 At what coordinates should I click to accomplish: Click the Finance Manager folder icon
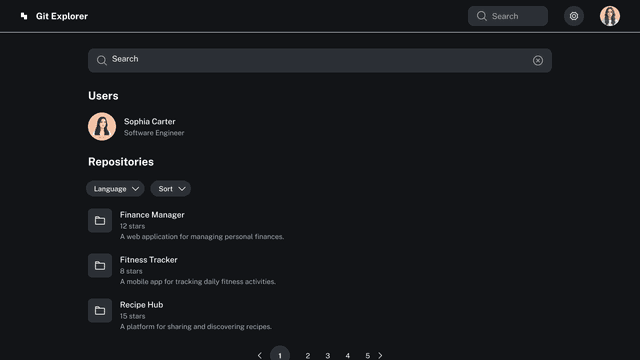(100, 220)
